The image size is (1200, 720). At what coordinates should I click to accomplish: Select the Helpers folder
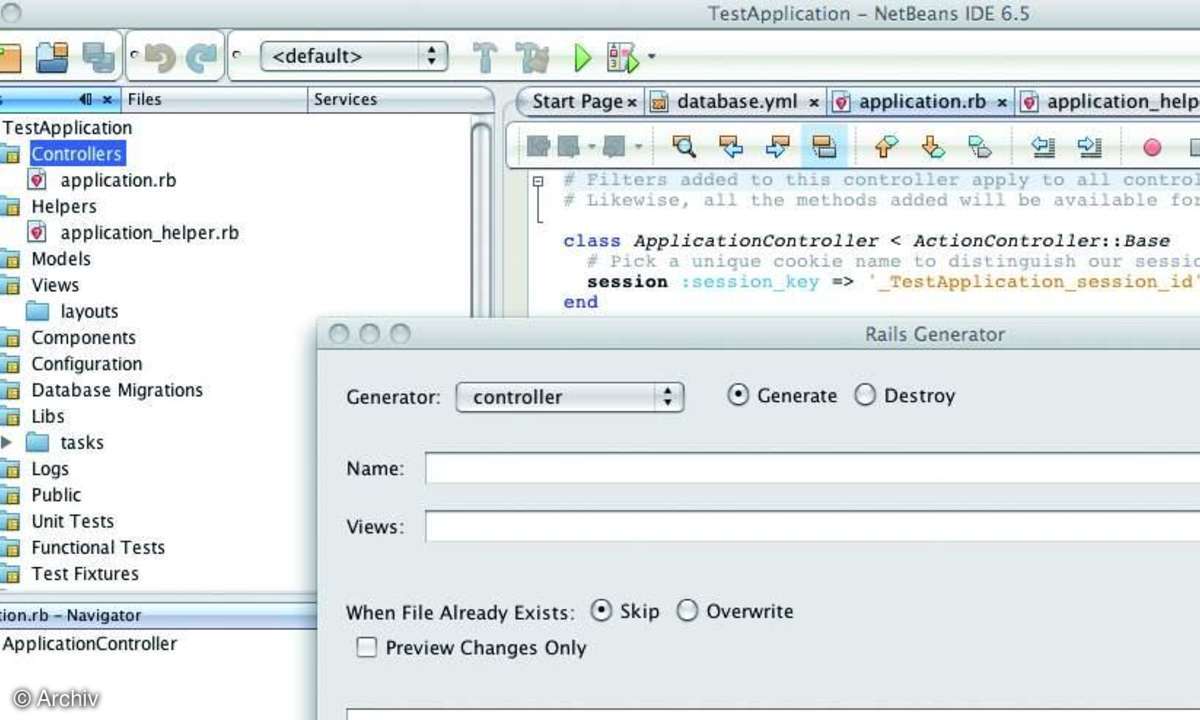click(64, 206)
